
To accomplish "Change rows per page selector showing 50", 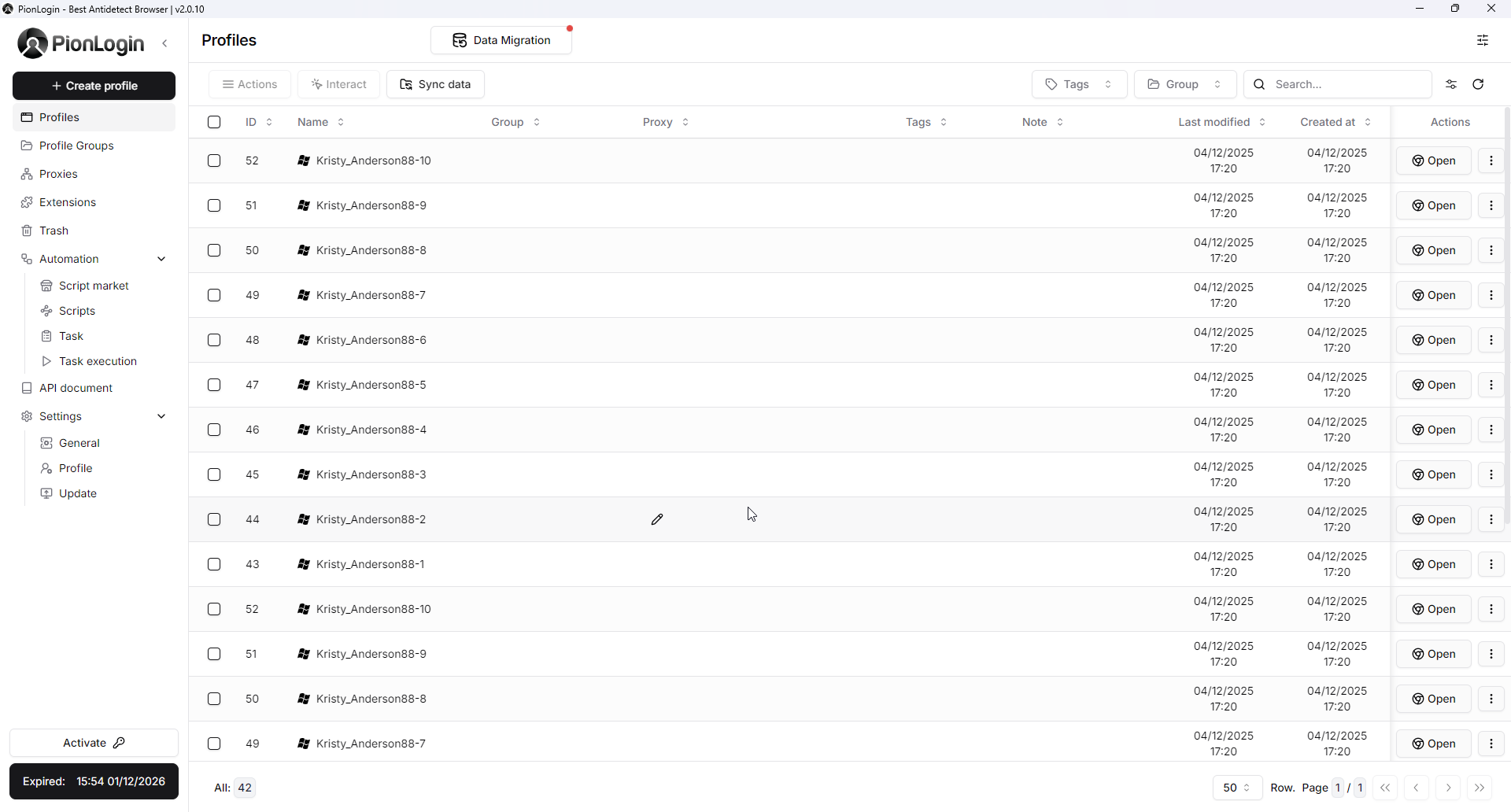I will click(x=1236, y=788).
